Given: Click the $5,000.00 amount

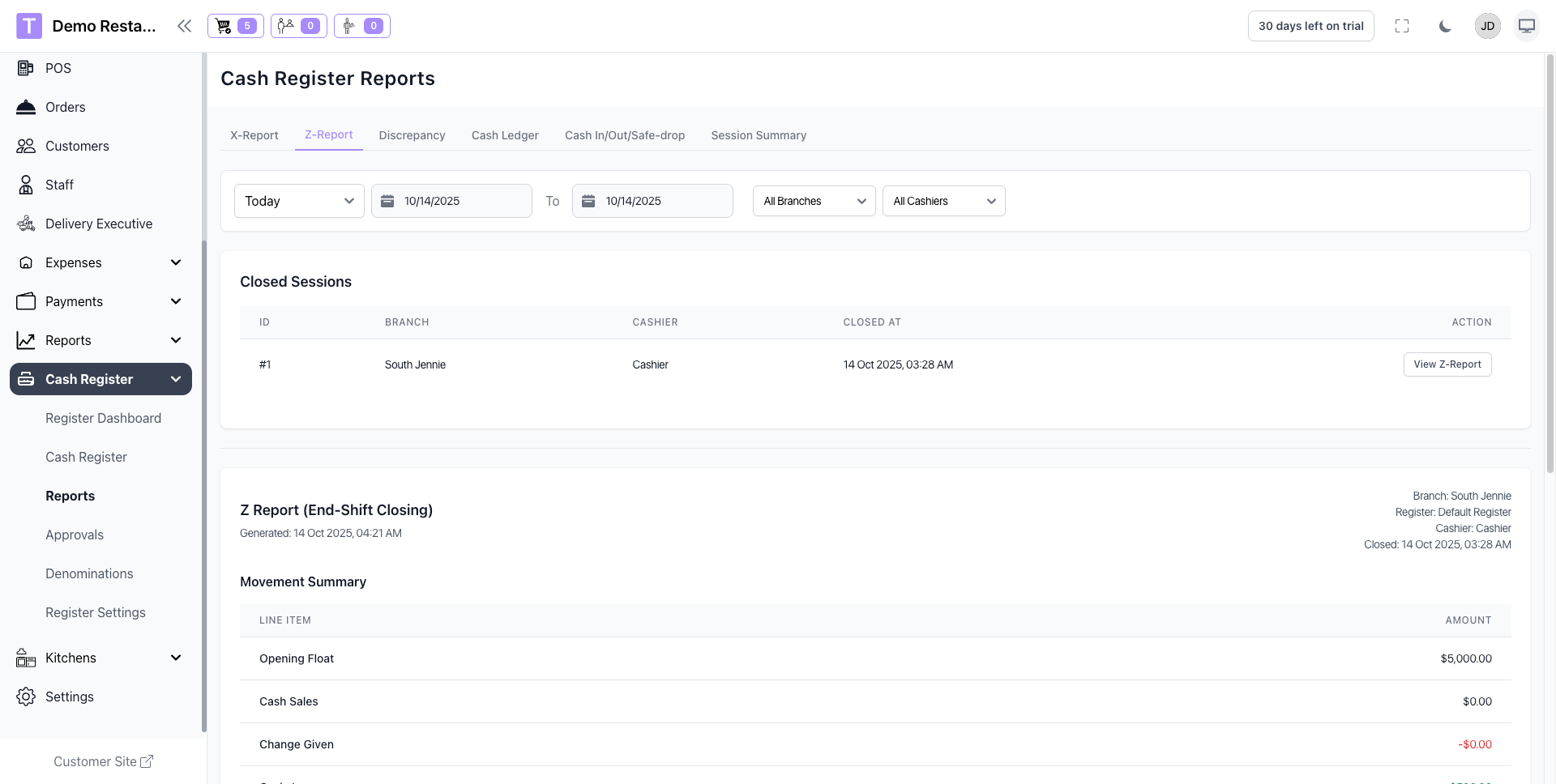Looking at the screenshot, I should (1466, 658).
